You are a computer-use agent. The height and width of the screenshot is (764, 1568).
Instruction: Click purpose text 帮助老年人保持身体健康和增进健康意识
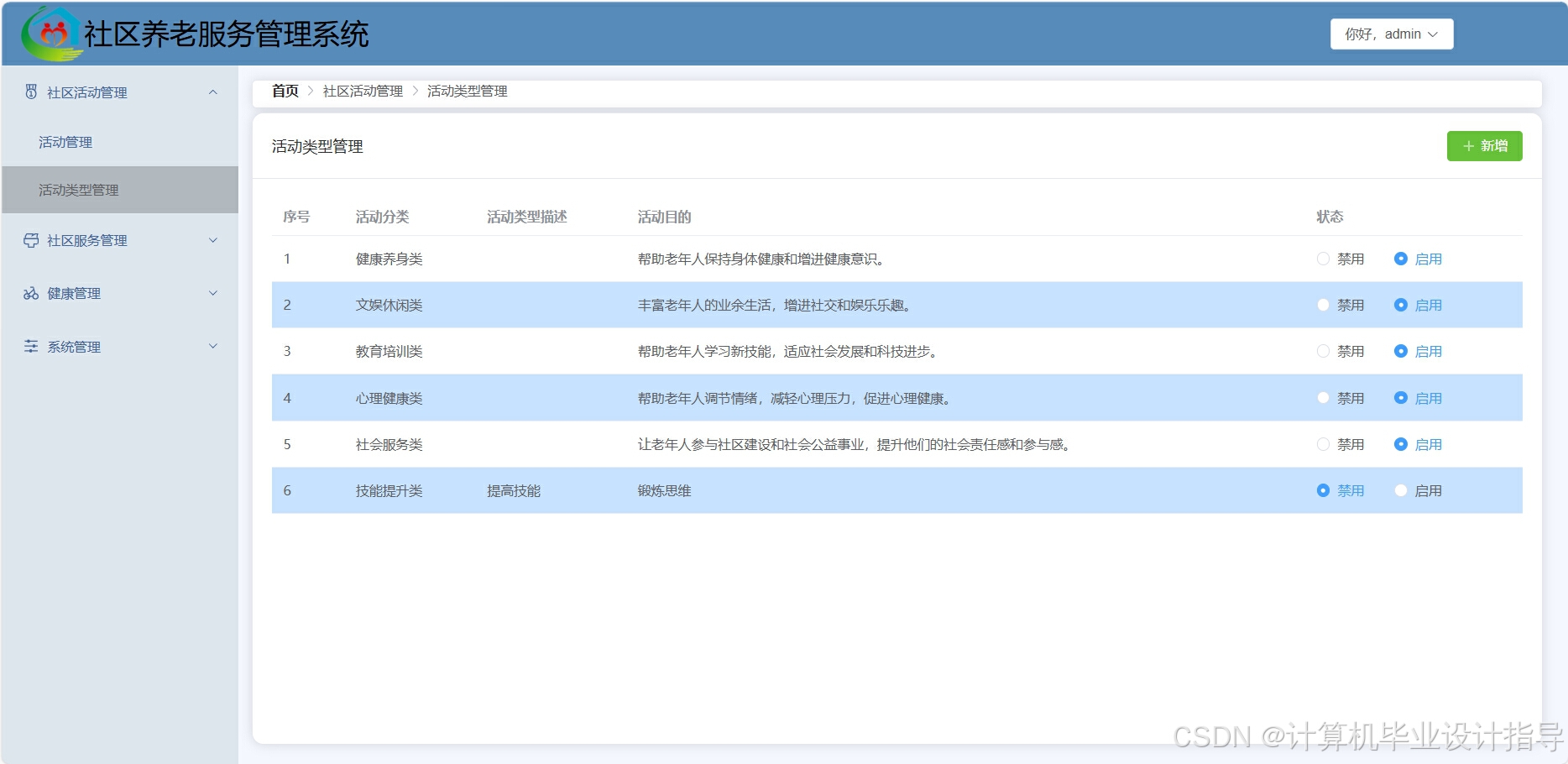coord(760,259)
